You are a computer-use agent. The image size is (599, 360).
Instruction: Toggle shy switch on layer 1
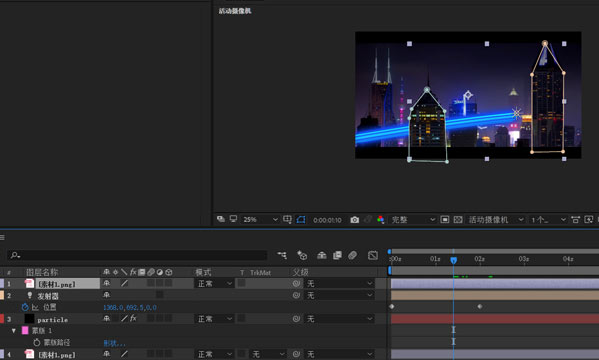pyautogui.click(x=107, y=283)
